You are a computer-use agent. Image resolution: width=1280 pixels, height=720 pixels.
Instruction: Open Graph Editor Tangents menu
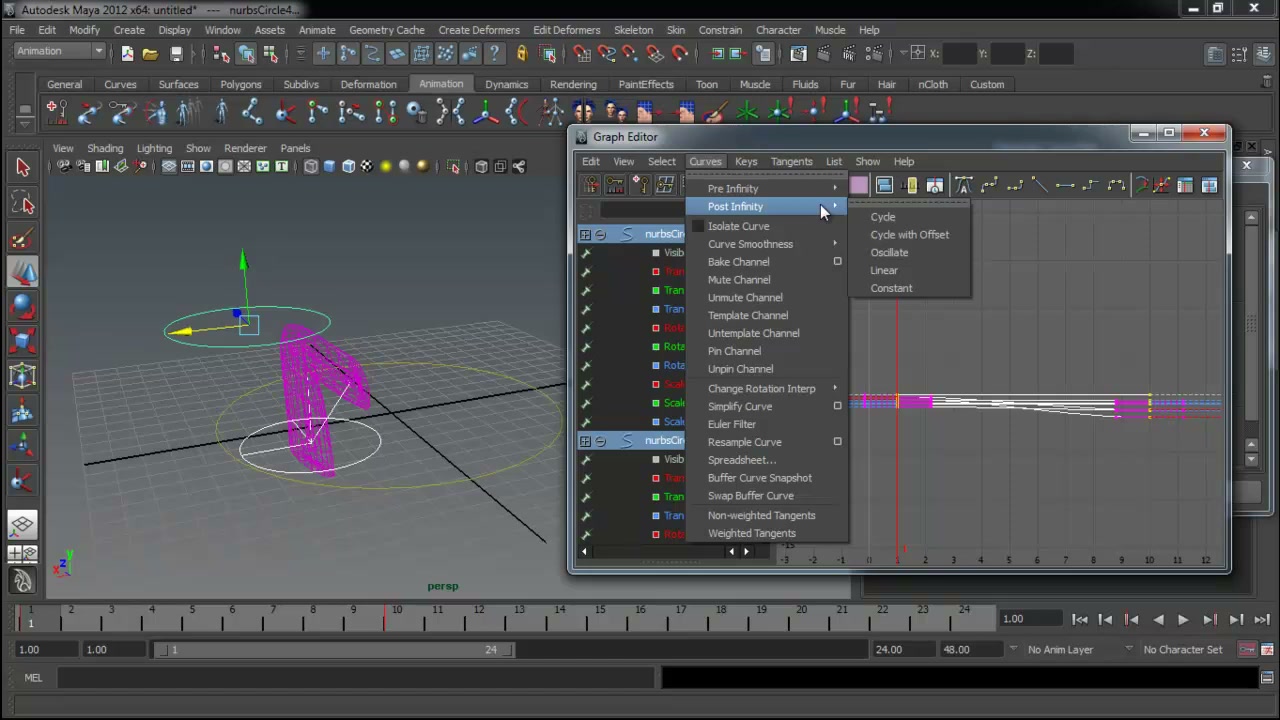click(x=791, y=162)
